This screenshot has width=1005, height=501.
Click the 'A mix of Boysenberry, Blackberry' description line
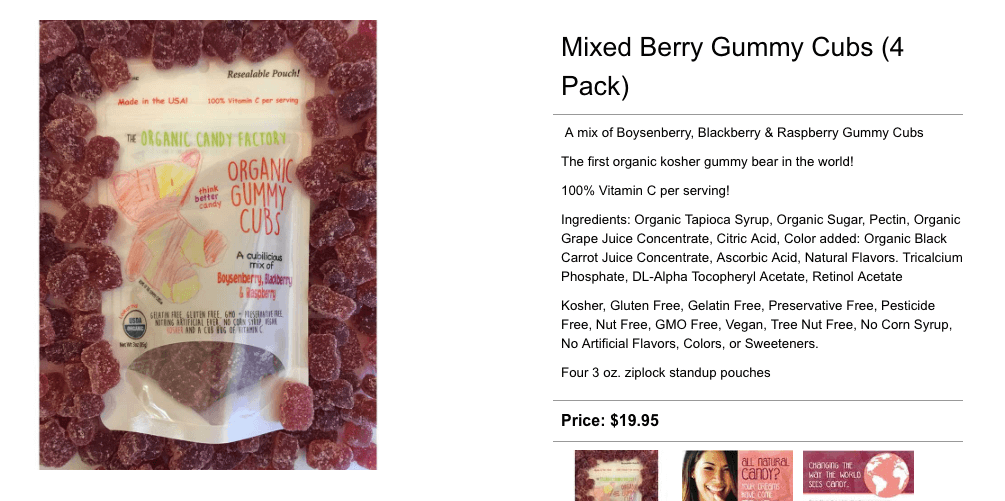(744, 133)
